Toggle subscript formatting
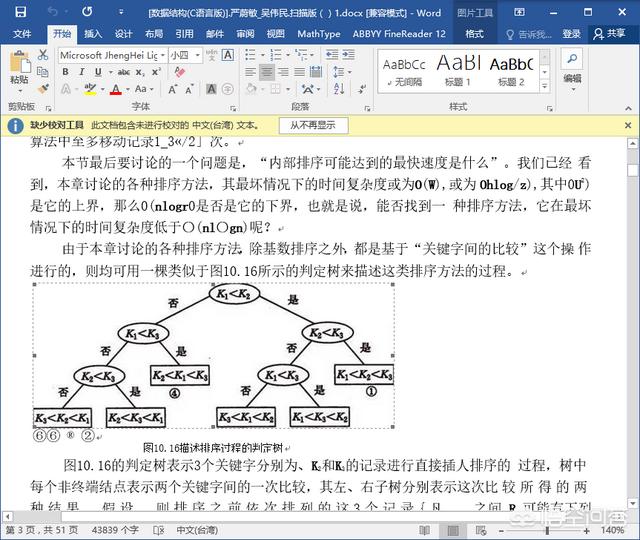The width and height of the screenshot is (640, 540). pos(140,72)
